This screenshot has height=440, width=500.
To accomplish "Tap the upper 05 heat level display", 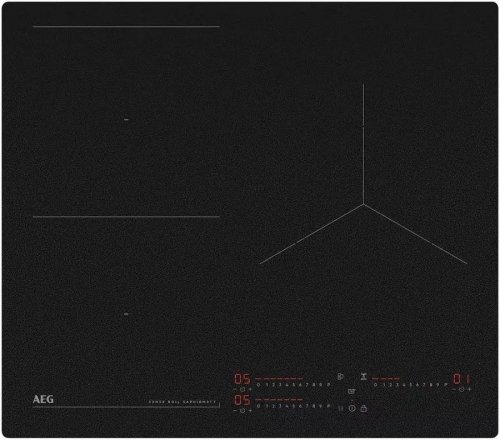I will coord(242,379).
